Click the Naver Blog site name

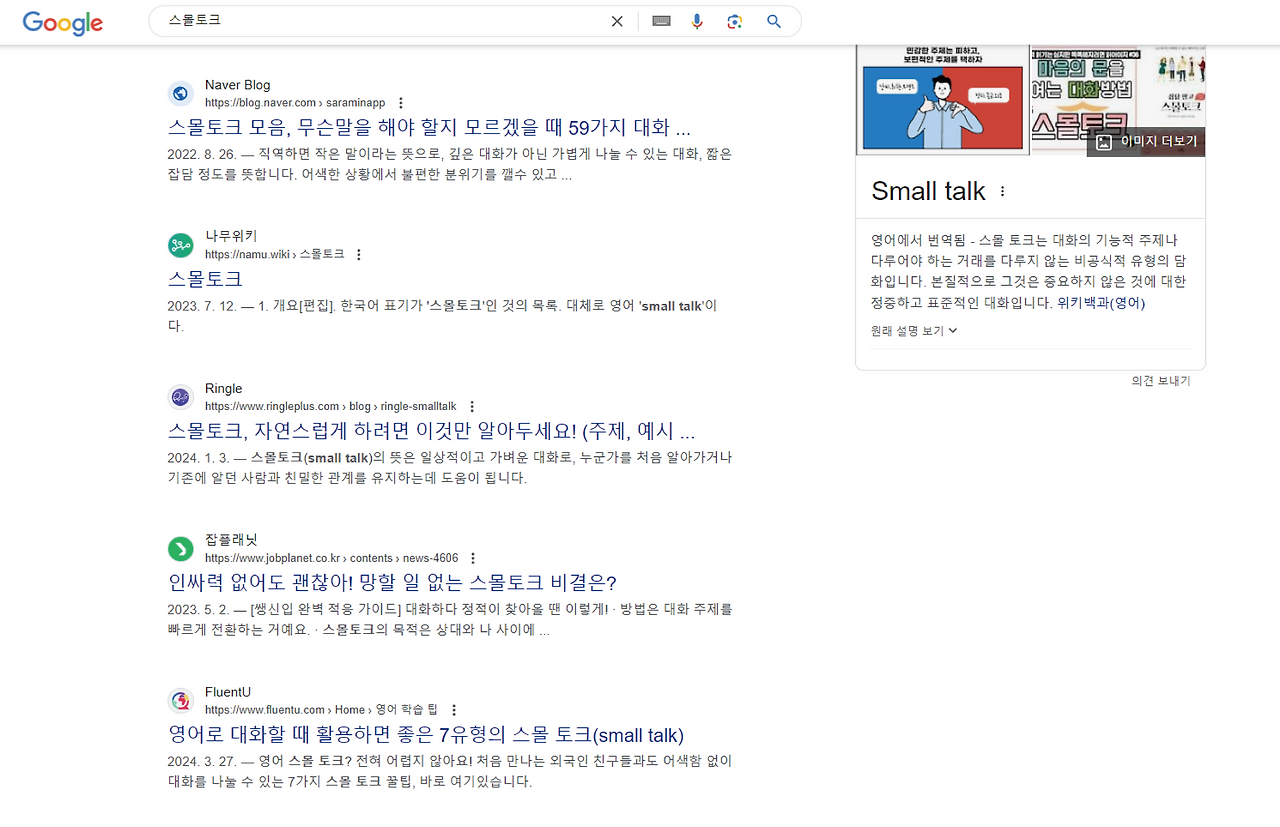pyautogui.click(x=237, y=85)
